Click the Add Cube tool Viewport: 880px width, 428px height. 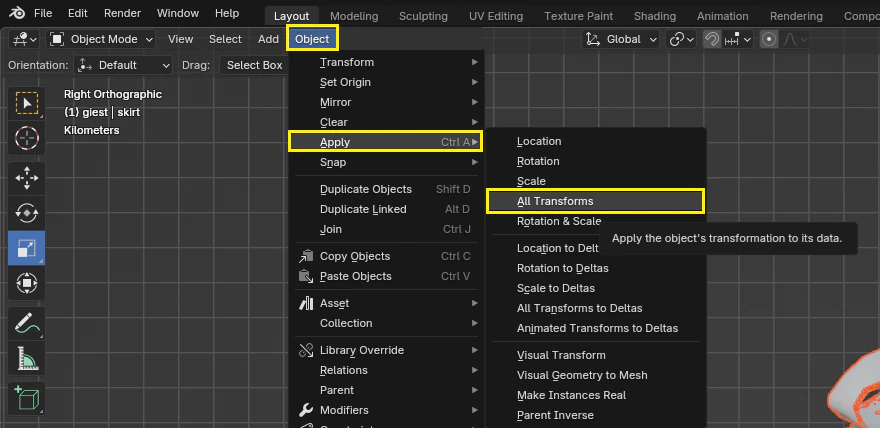(x=27, y=398)
